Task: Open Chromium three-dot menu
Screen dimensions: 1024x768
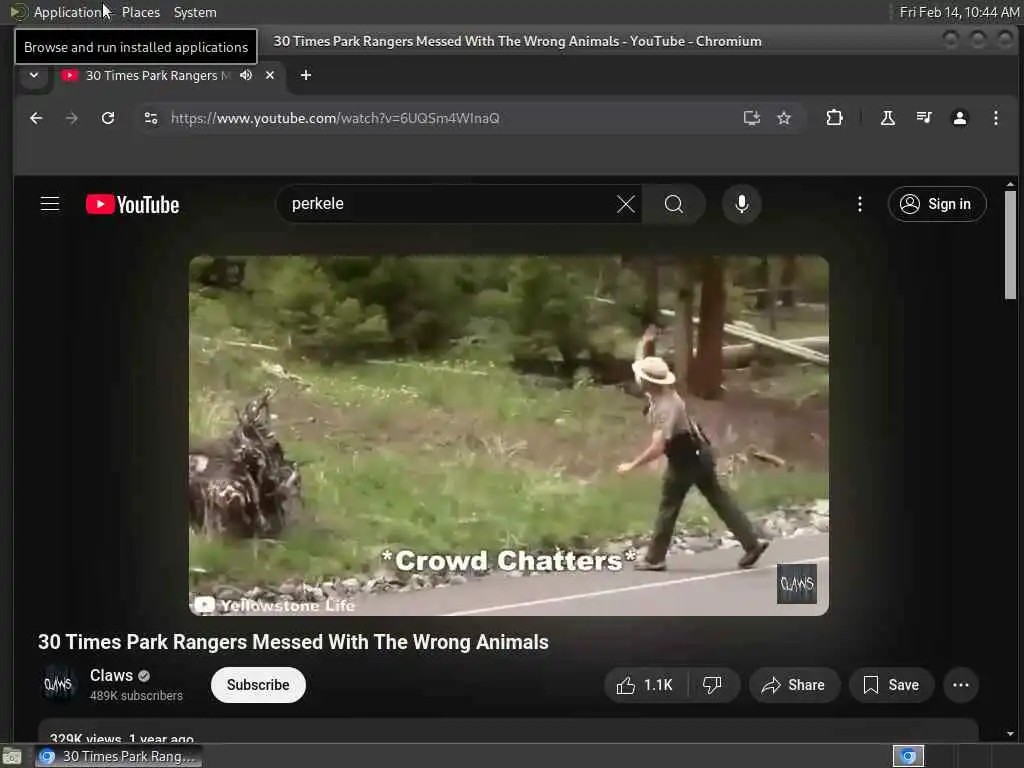Action: (995, 118)
